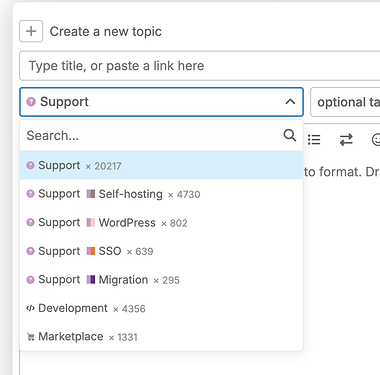Select the Marketplace category
Viewport: 380px width, 375px height.
(161, 337)
